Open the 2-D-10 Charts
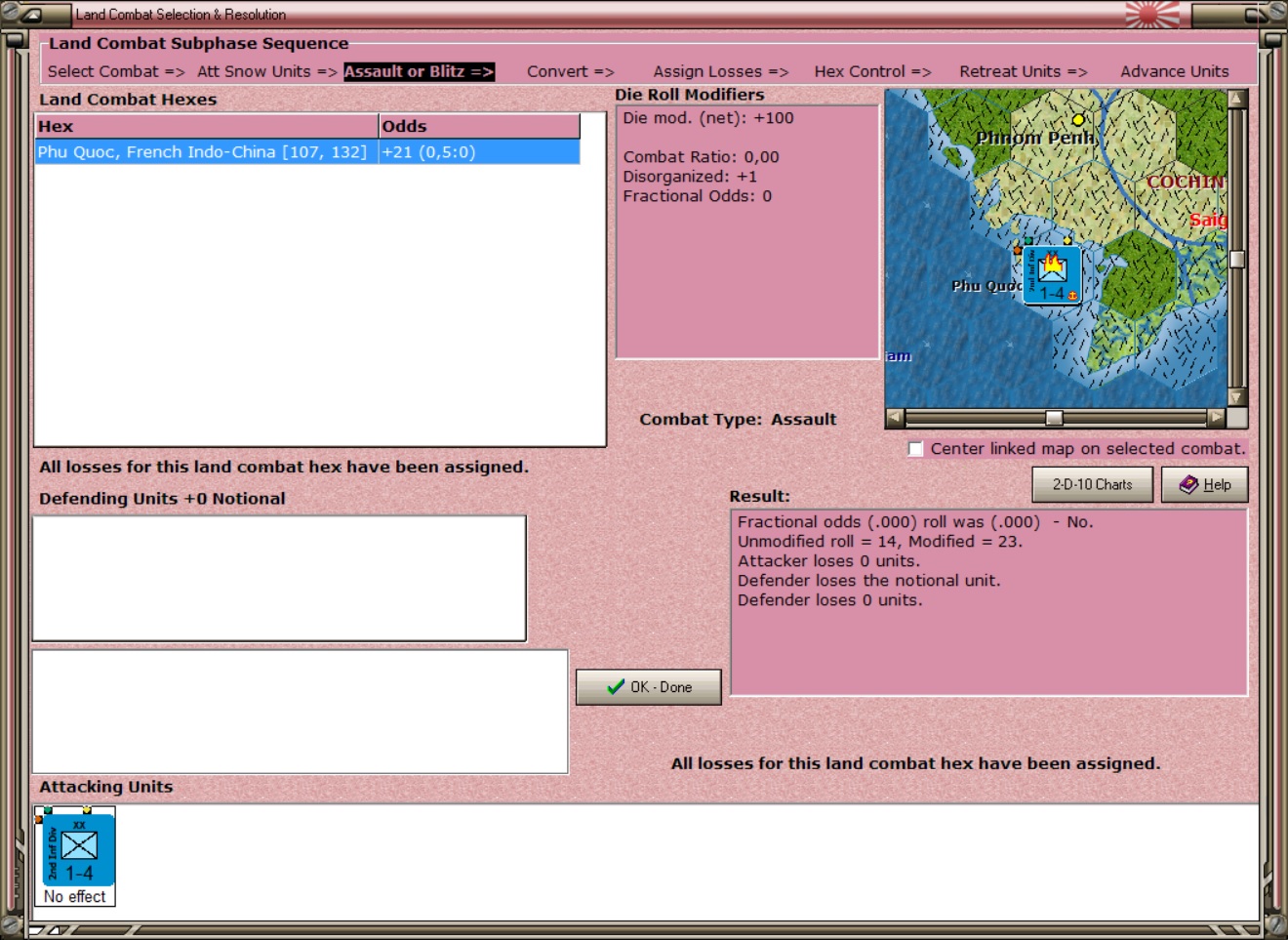 (x=1092, y=484)
